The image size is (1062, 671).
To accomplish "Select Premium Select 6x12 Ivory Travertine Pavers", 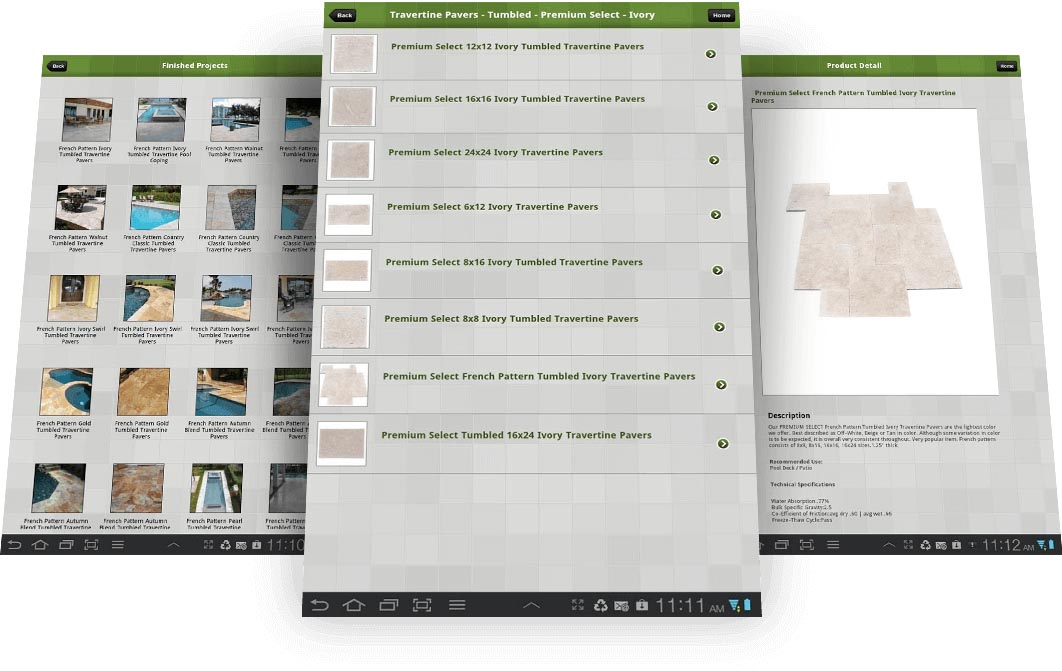I will point(492,207).
